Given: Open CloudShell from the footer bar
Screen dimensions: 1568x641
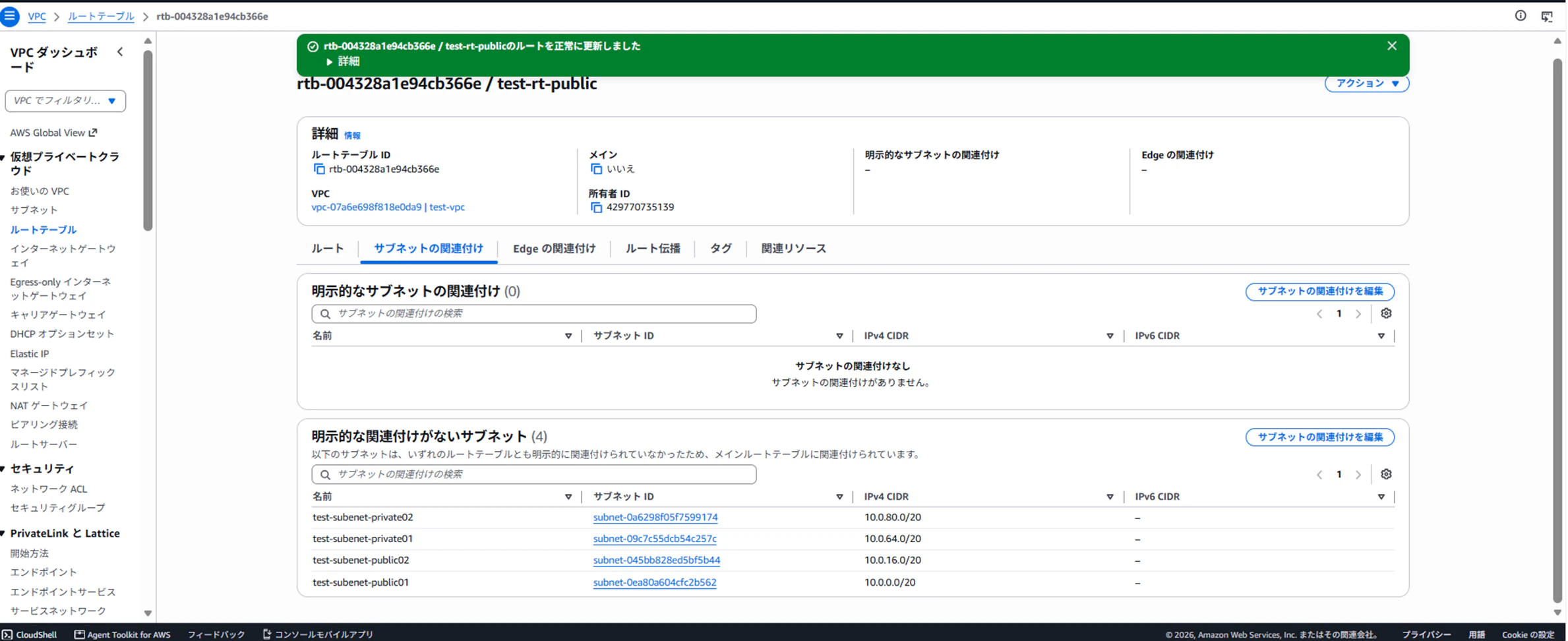Looking at the screenshot, I should click(30, 634).
